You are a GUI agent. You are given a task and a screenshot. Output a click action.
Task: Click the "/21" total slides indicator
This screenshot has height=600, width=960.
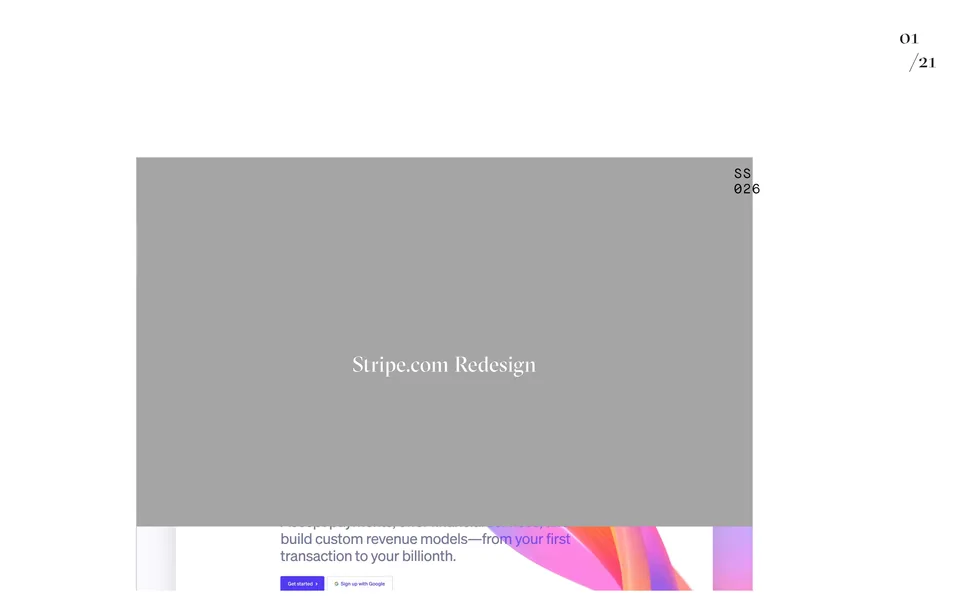(x=923, y=62)
